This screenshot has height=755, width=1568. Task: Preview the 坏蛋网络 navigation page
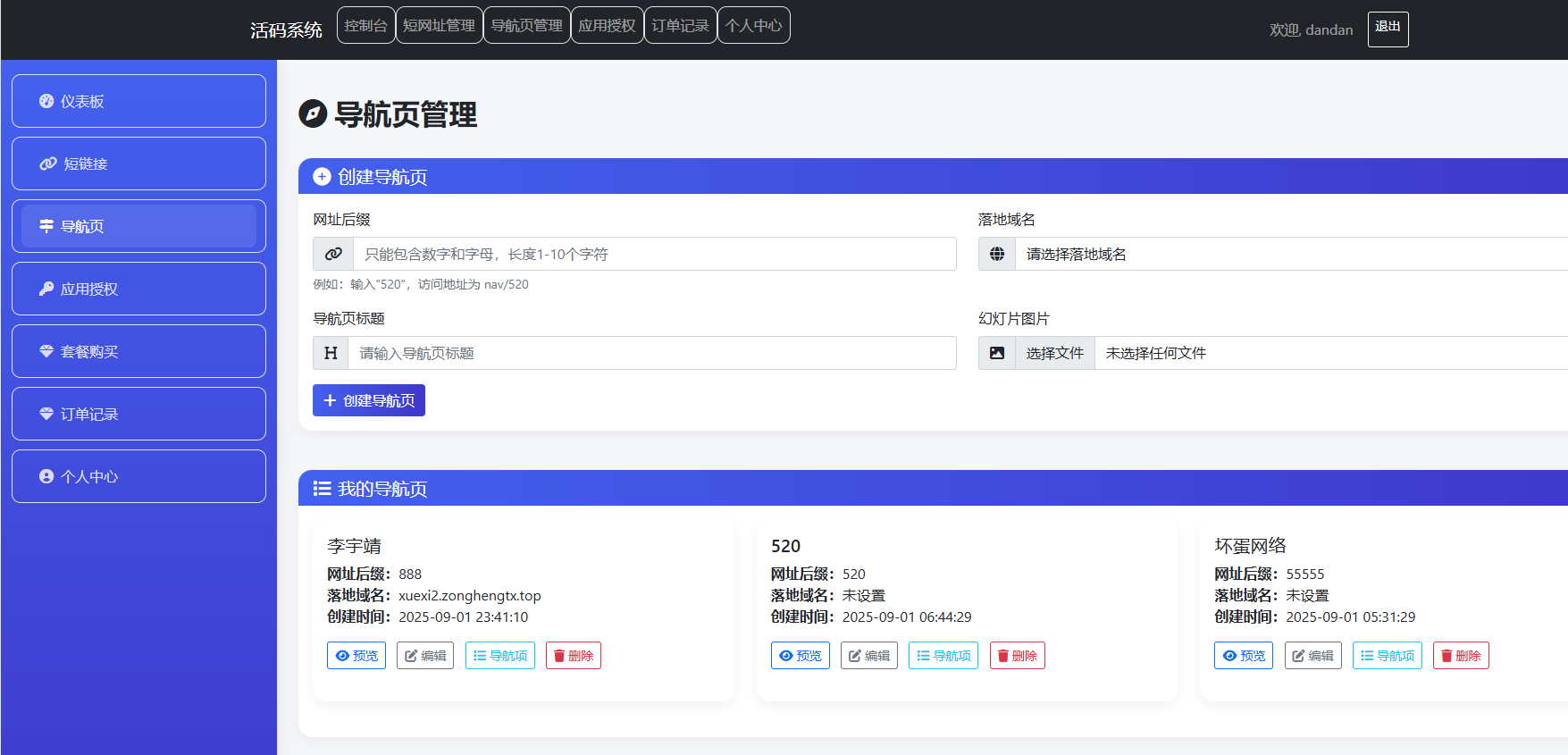(x=1243, y=656)
